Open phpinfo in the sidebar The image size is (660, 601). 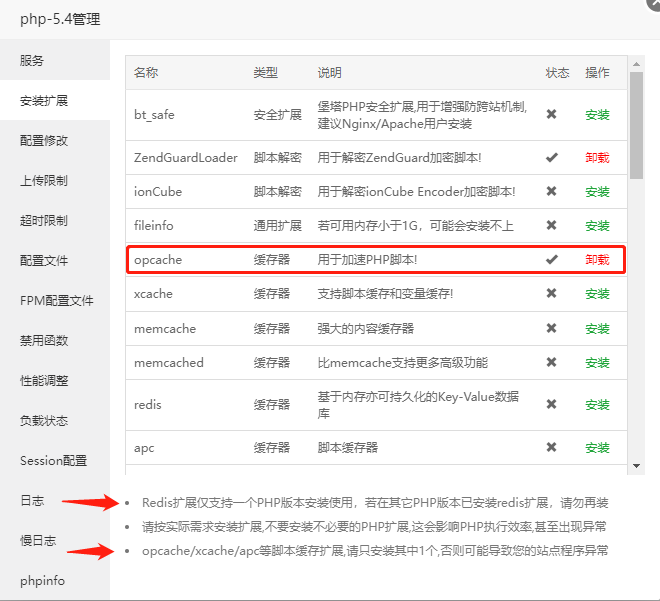(x=55, y=580)
